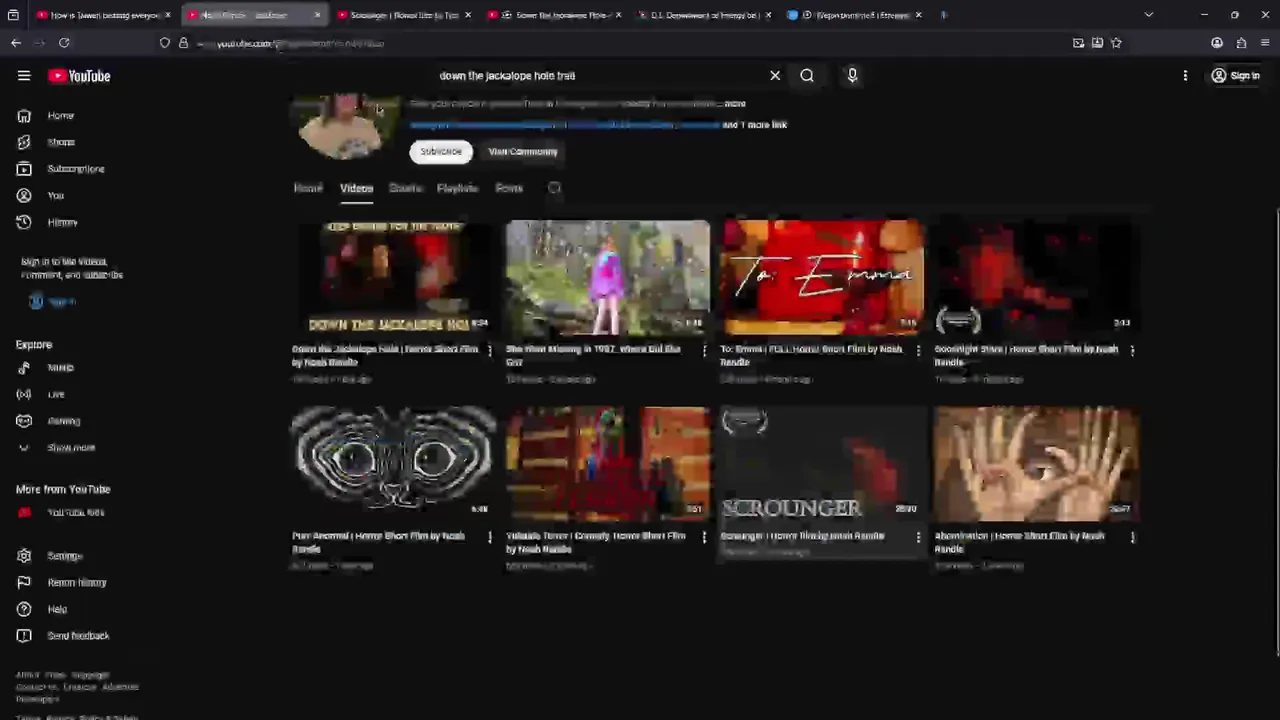Click the YouTube logo
Viewport: 1280px width, 720px height.
[x=79, y=76]
